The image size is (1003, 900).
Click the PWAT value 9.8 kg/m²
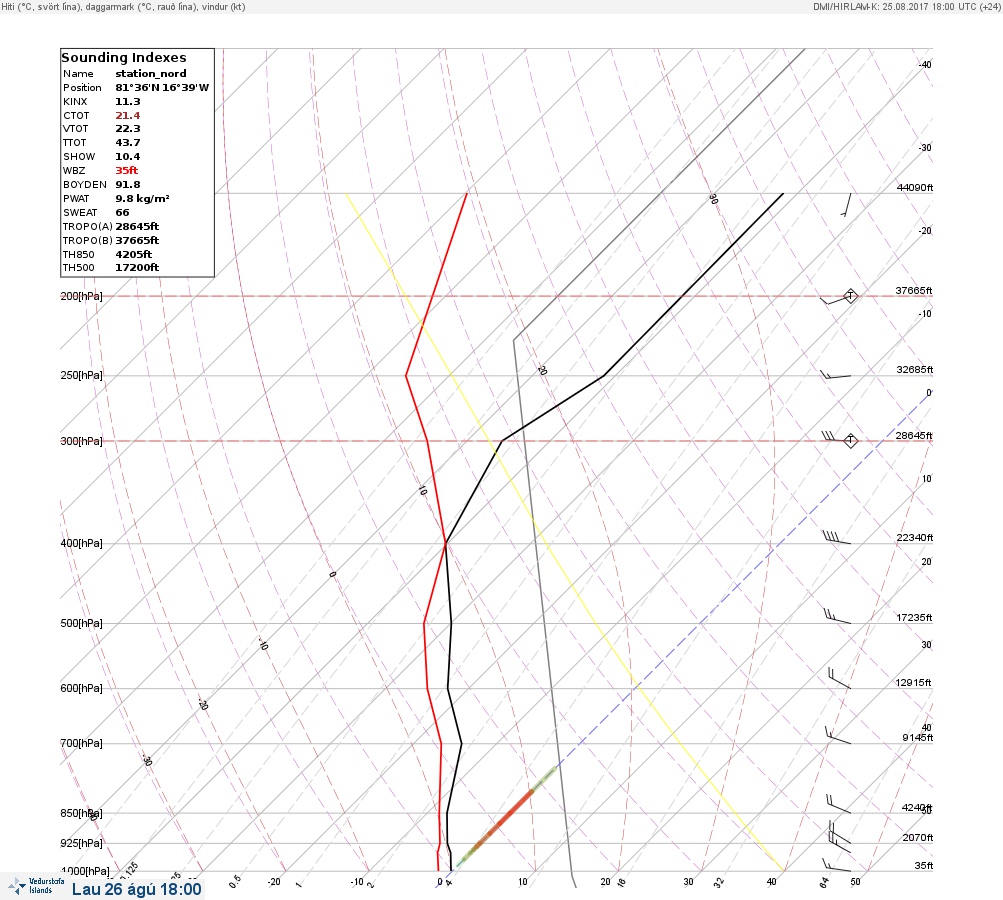click(142, 198)
